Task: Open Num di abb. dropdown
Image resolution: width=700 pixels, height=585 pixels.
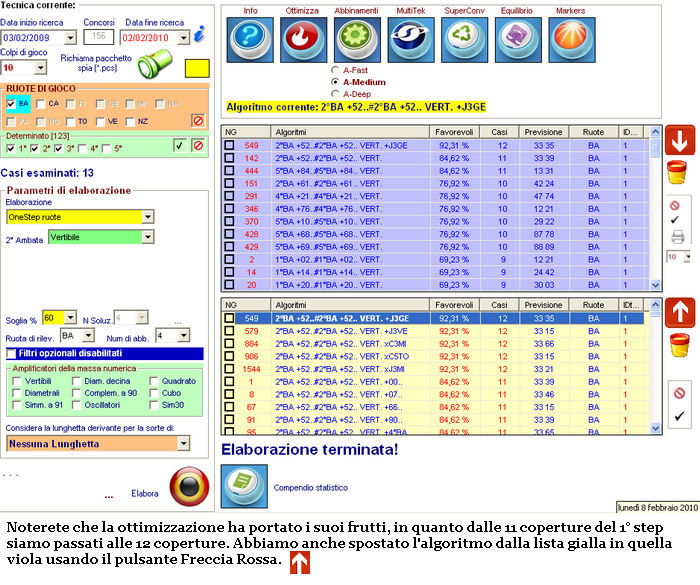Action: pyautogui.click(x=183, y=335)
